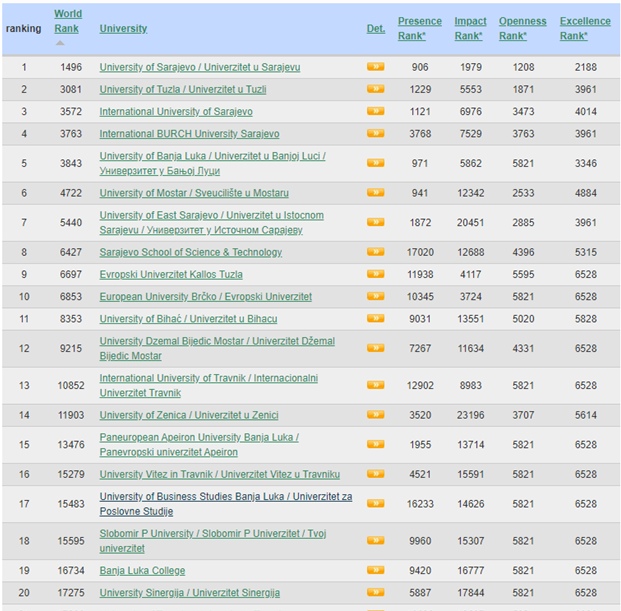Viewport: 621px width, 611px height.
Task: Open details icon for University of Tuzla
Action: click(x=375, y=89)
